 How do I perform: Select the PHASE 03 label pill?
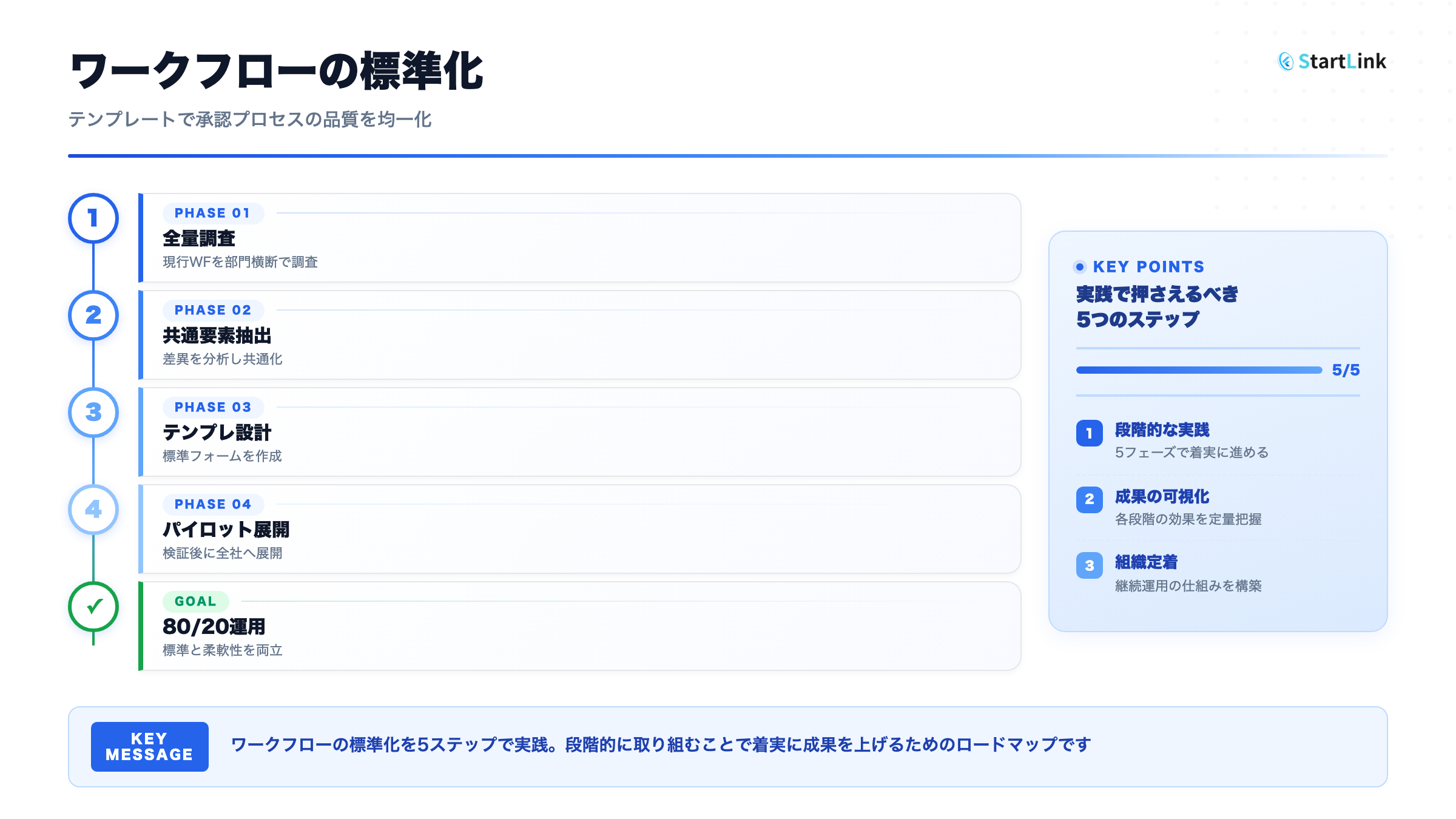212,408
